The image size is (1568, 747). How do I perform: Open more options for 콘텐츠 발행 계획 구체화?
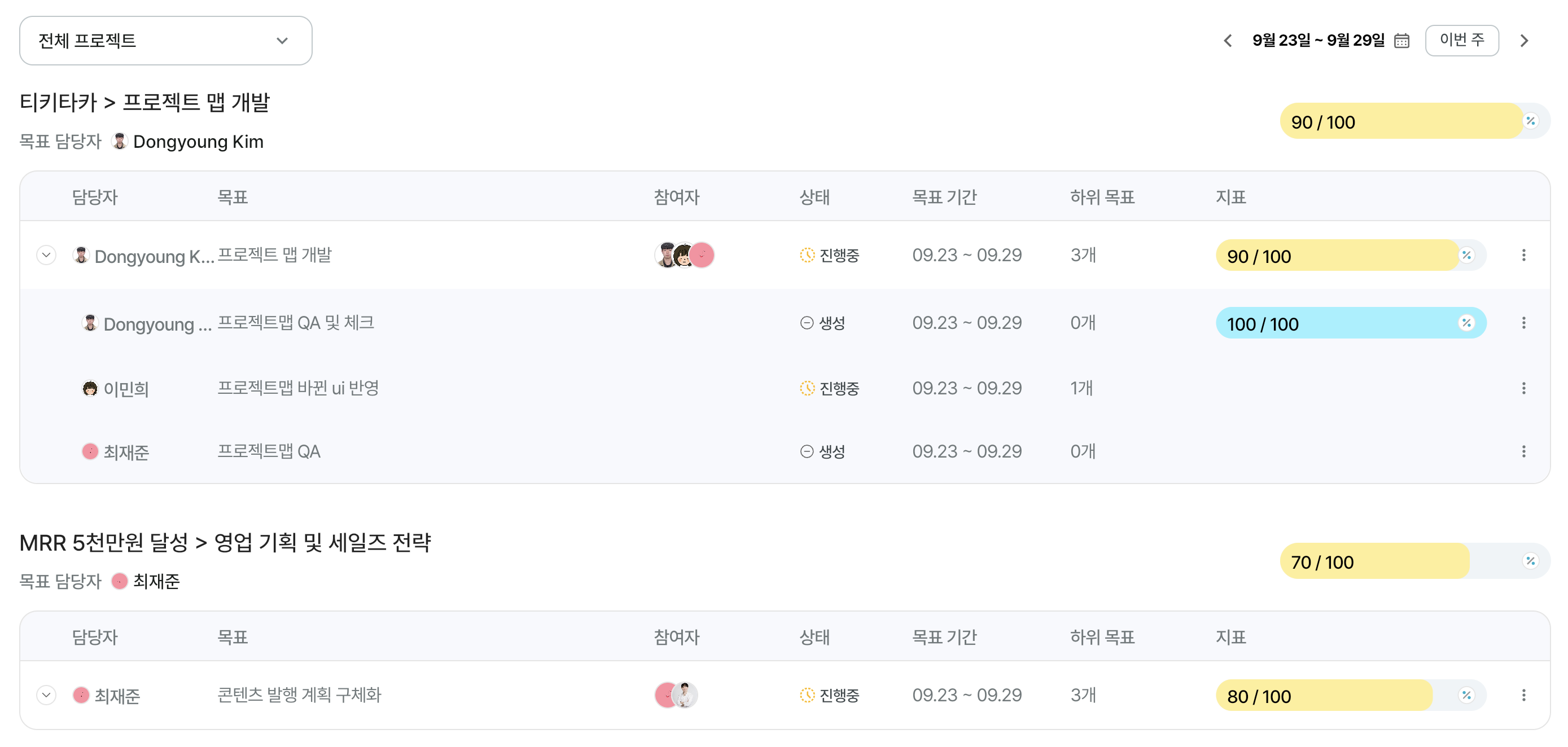1523,695
